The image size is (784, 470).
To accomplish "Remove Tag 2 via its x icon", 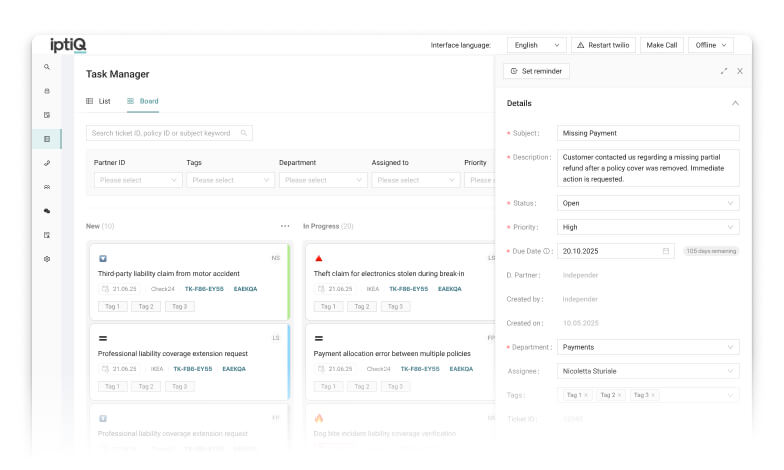I will [619, 395].
